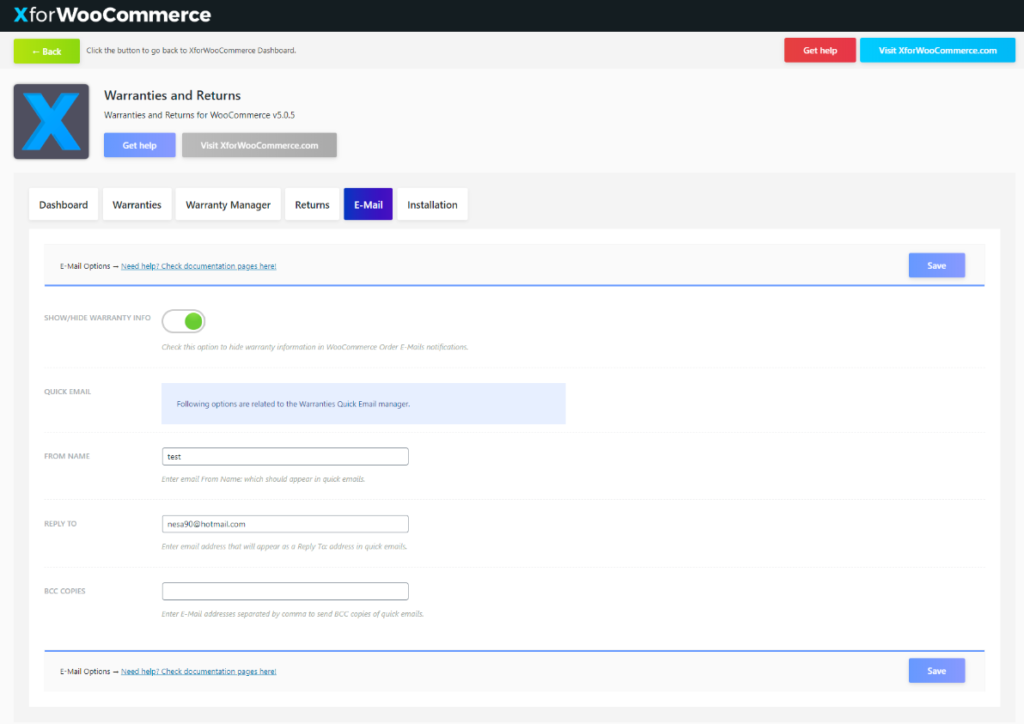Click the empty BCC Copies field

point(285,591)
